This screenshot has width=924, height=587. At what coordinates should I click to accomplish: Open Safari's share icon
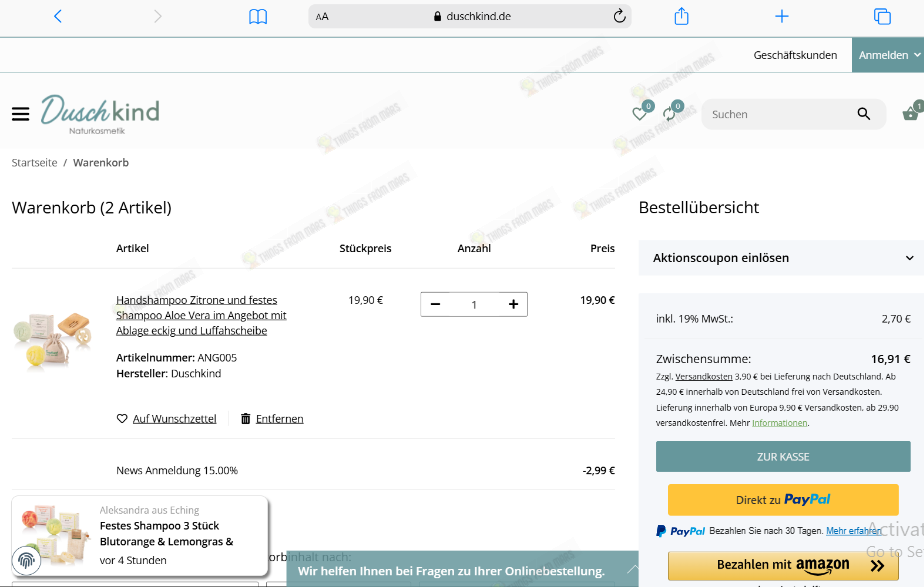coord(681,16)
